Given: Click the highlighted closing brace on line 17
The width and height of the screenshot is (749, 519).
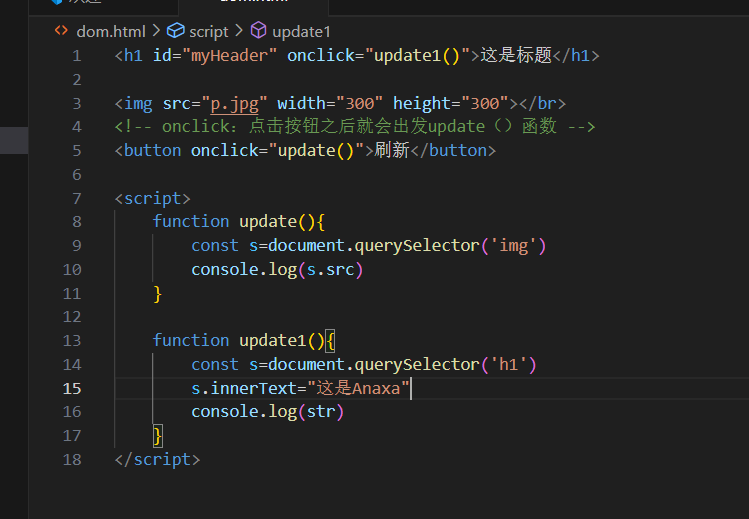Looking at the screenshot, I should (x=158, y=436).
